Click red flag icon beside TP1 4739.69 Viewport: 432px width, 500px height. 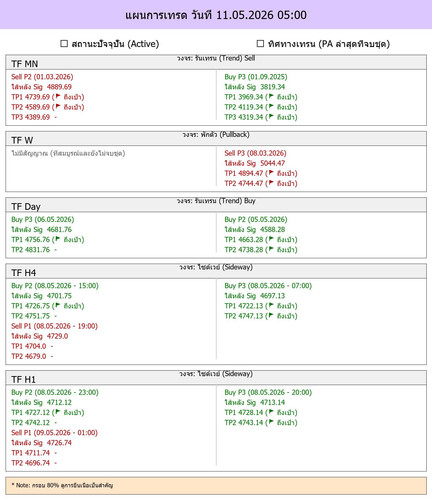(58, 96)
